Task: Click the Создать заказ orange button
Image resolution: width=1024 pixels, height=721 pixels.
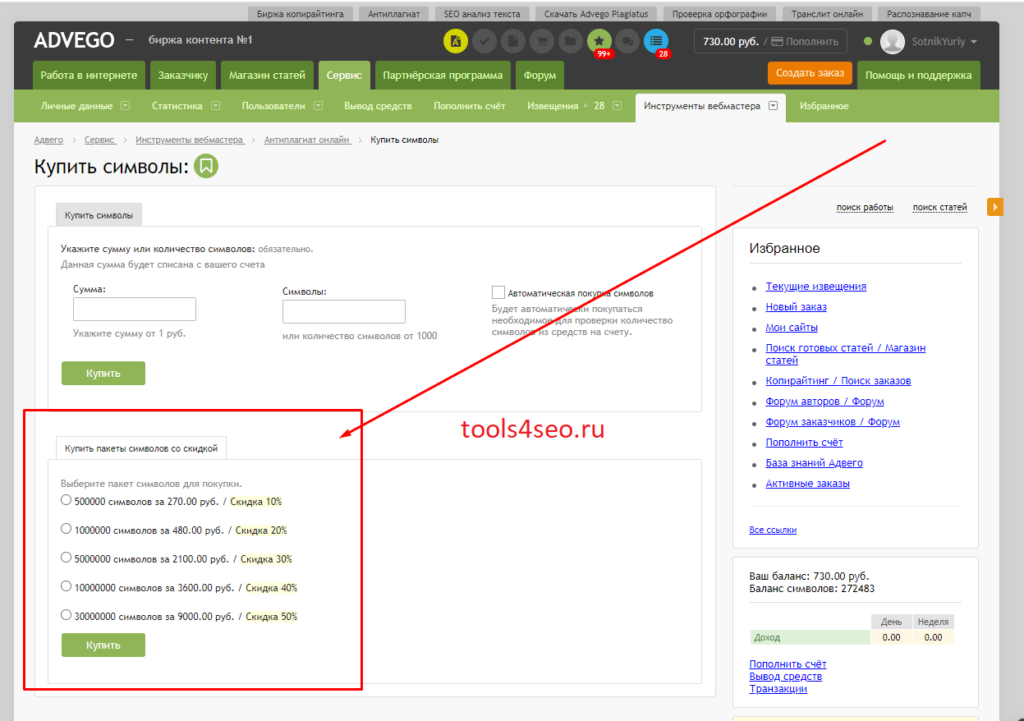Action: (x=810, y=73)
